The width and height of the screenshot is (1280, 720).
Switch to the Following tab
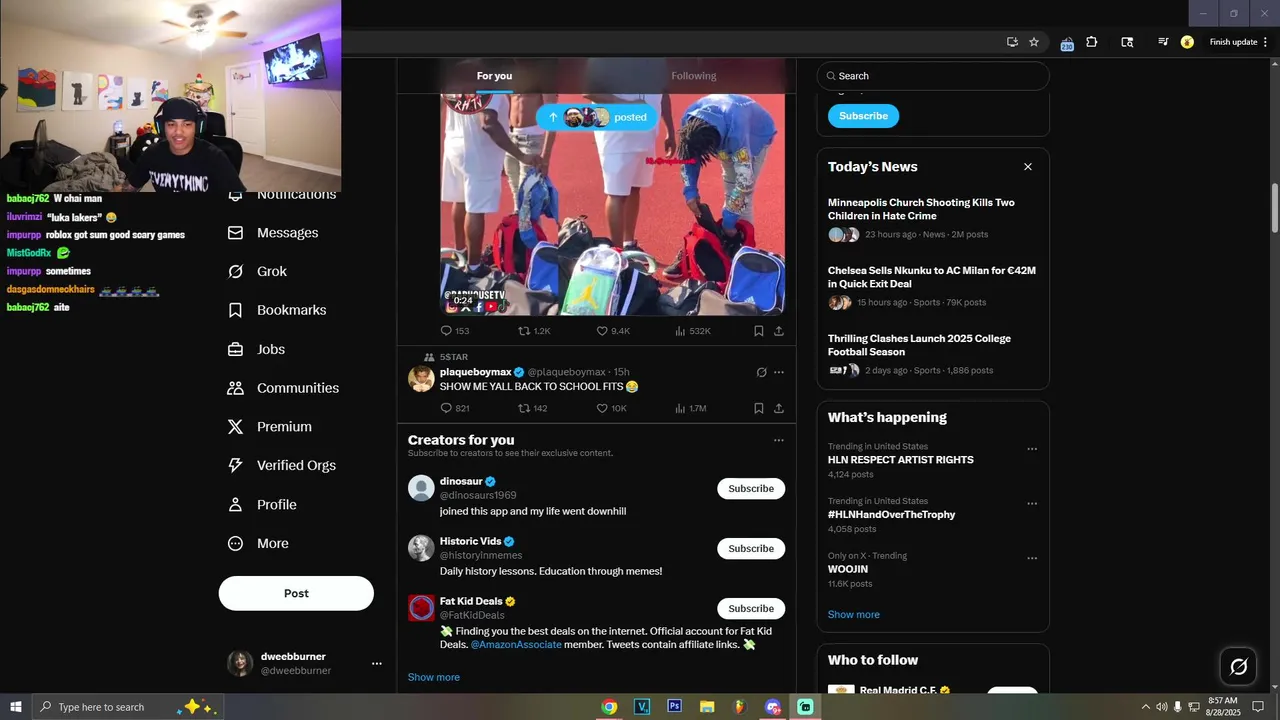(x=694, y=76)
